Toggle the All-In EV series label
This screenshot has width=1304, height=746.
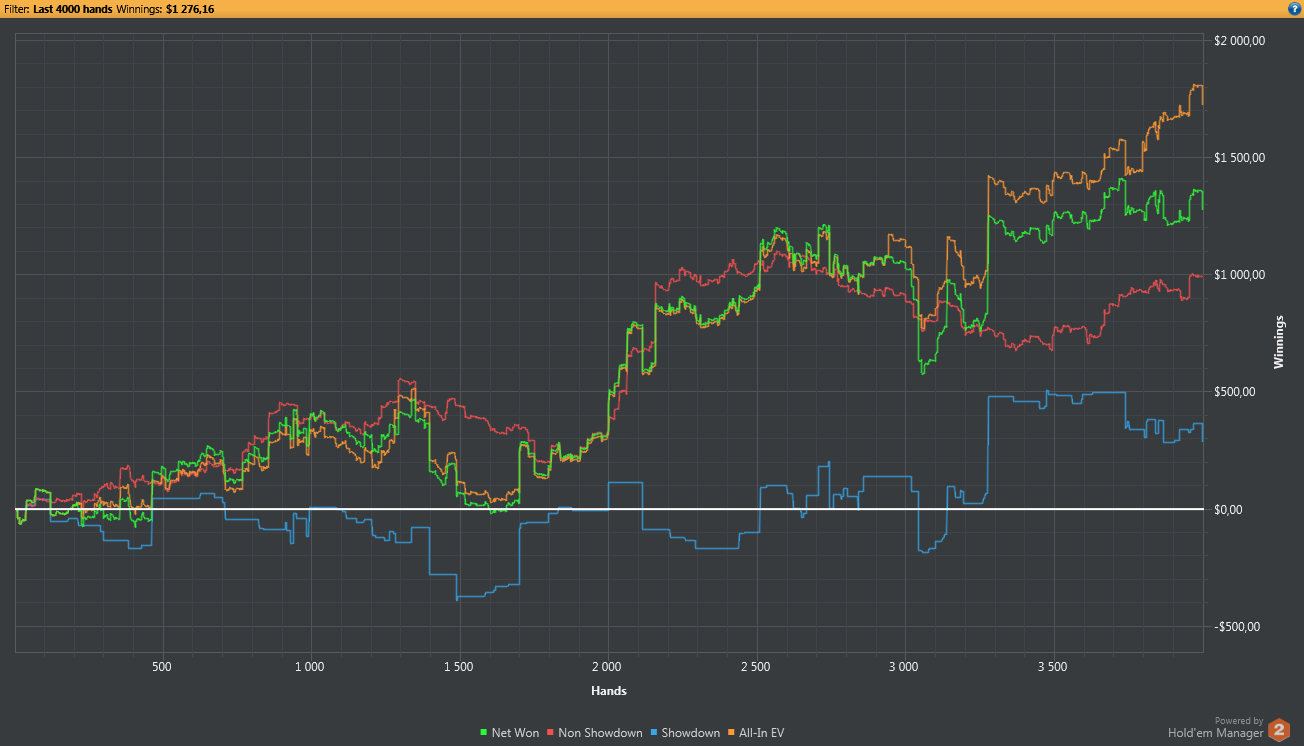point(760,733)
